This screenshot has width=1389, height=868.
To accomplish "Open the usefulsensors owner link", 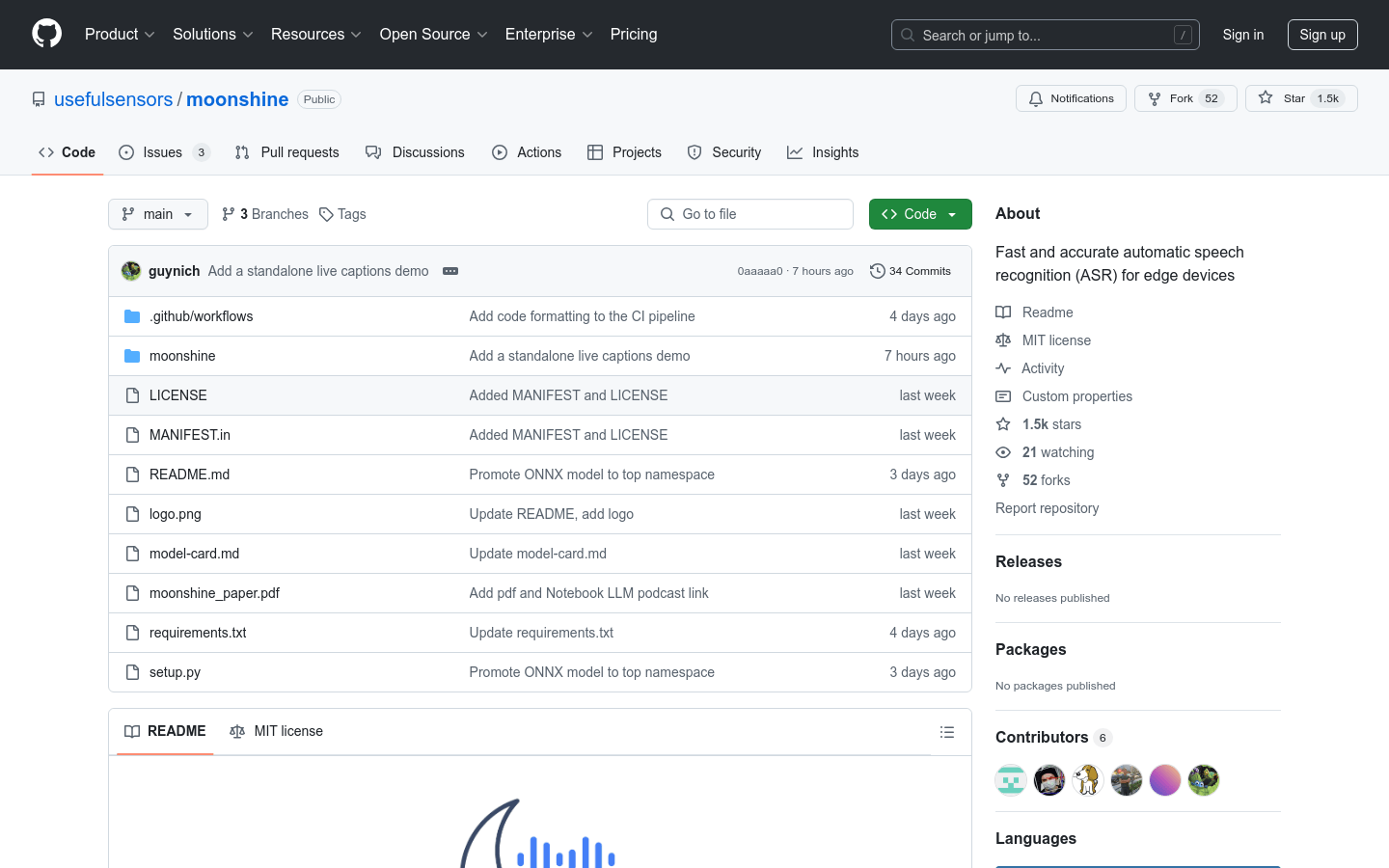I will tap(114, 99).
